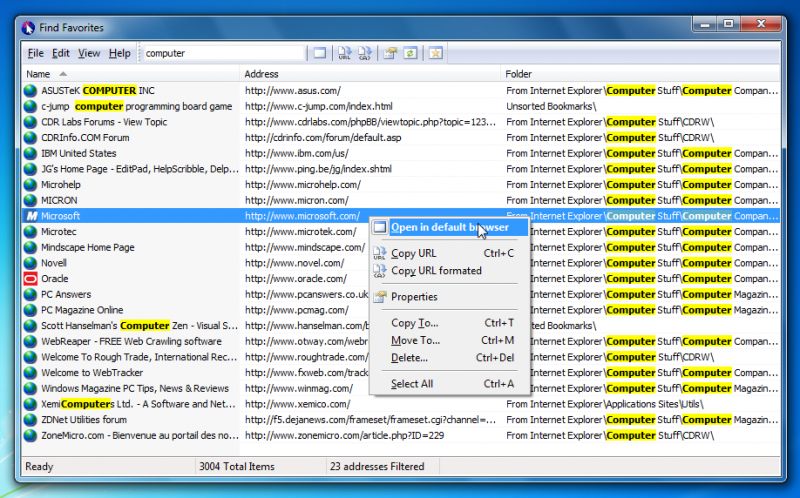Choose Select All in context menu

click(449, 384)
